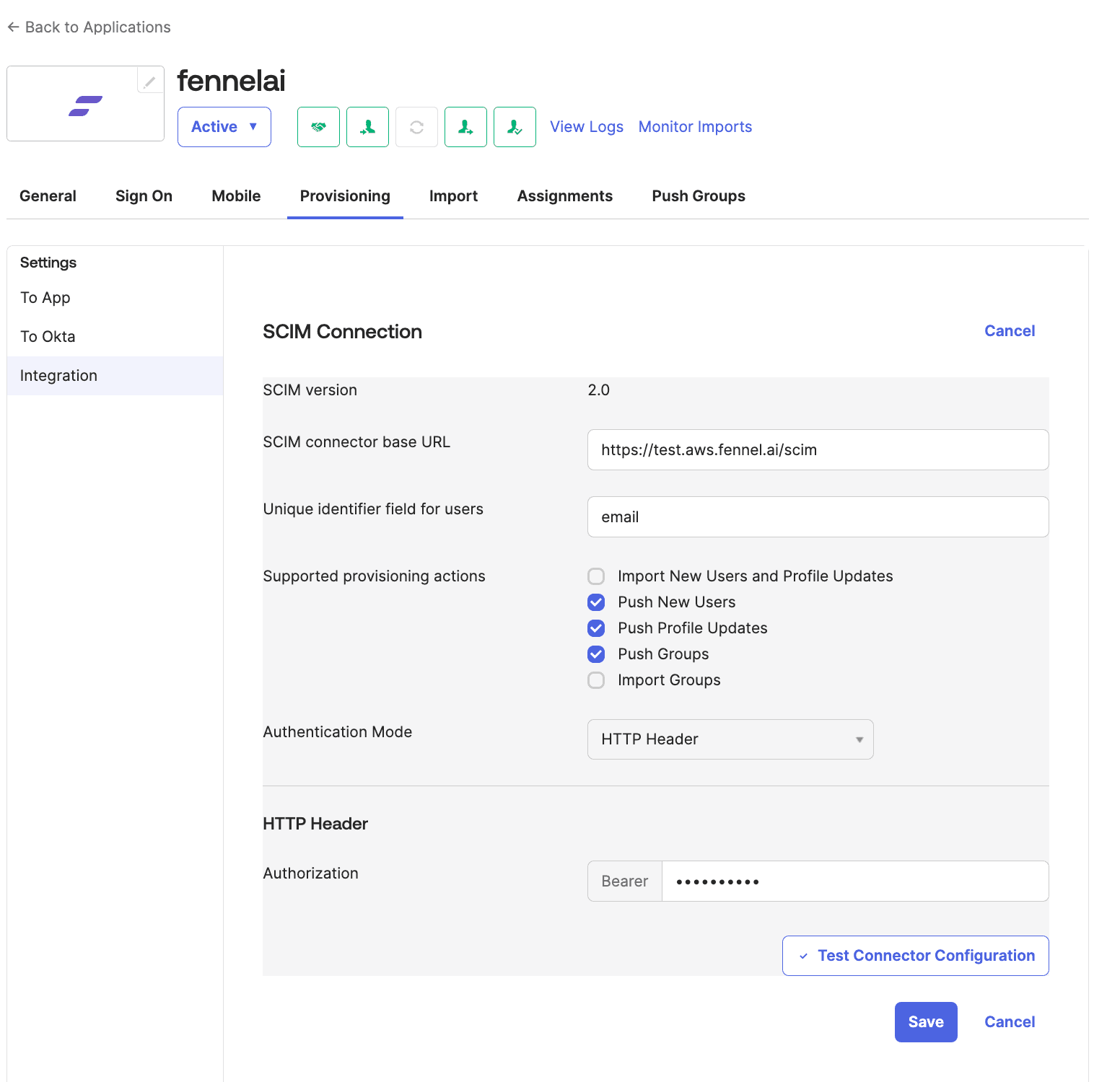Click the Test Connector Configuration button
The image size is (1120, 1082).
tap(915, 956)
